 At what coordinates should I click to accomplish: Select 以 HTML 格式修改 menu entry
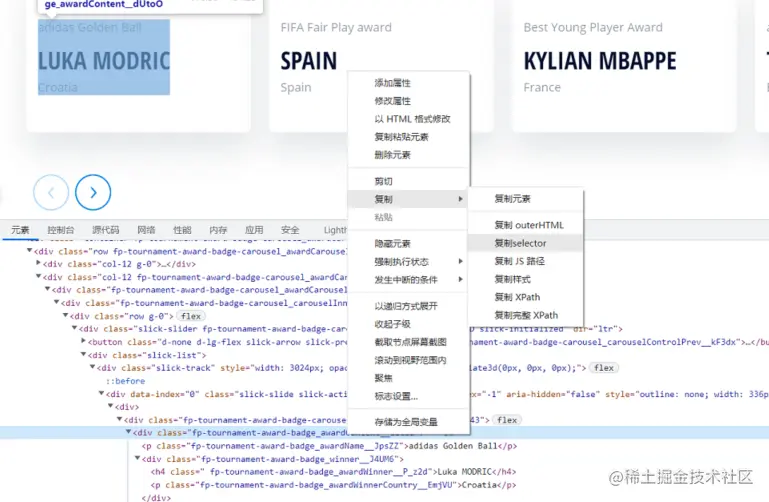(409, 119)
